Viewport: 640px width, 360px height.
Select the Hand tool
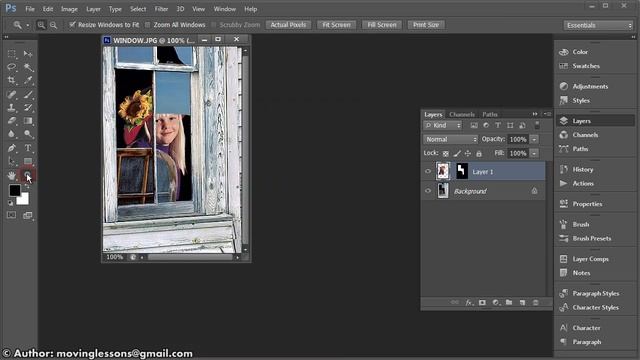pyautogui.click(x=11, y=176)
